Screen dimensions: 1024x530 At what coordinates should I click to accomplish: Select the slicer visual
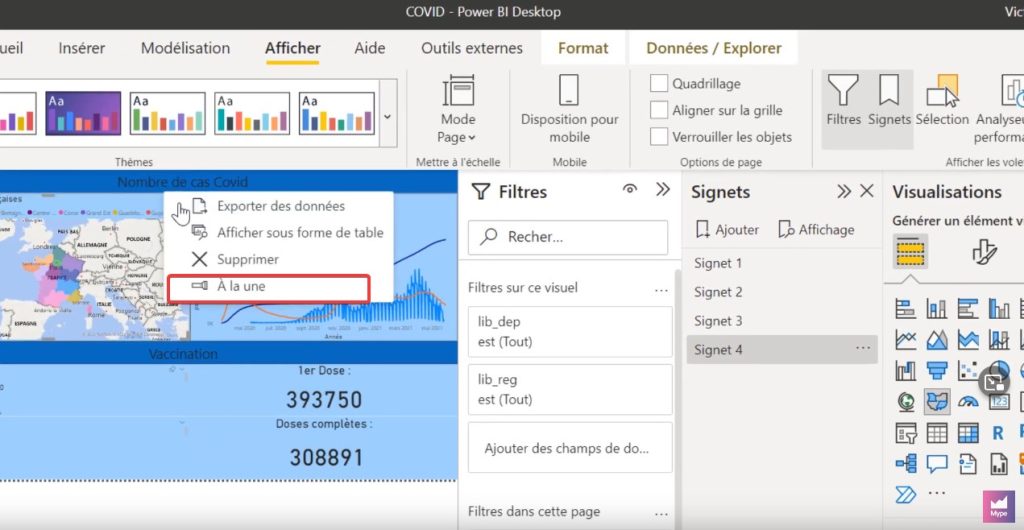[906, 433]
